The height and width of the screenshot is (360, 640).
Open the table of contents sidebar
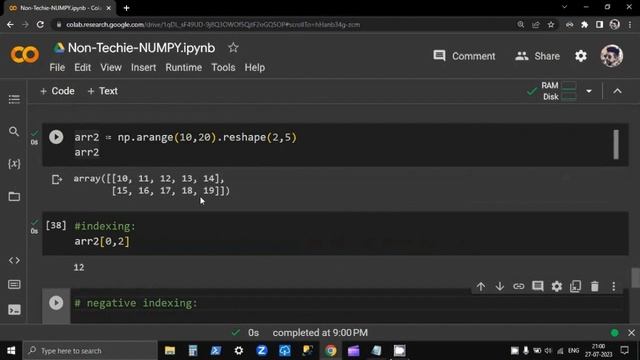pos(14,99)
